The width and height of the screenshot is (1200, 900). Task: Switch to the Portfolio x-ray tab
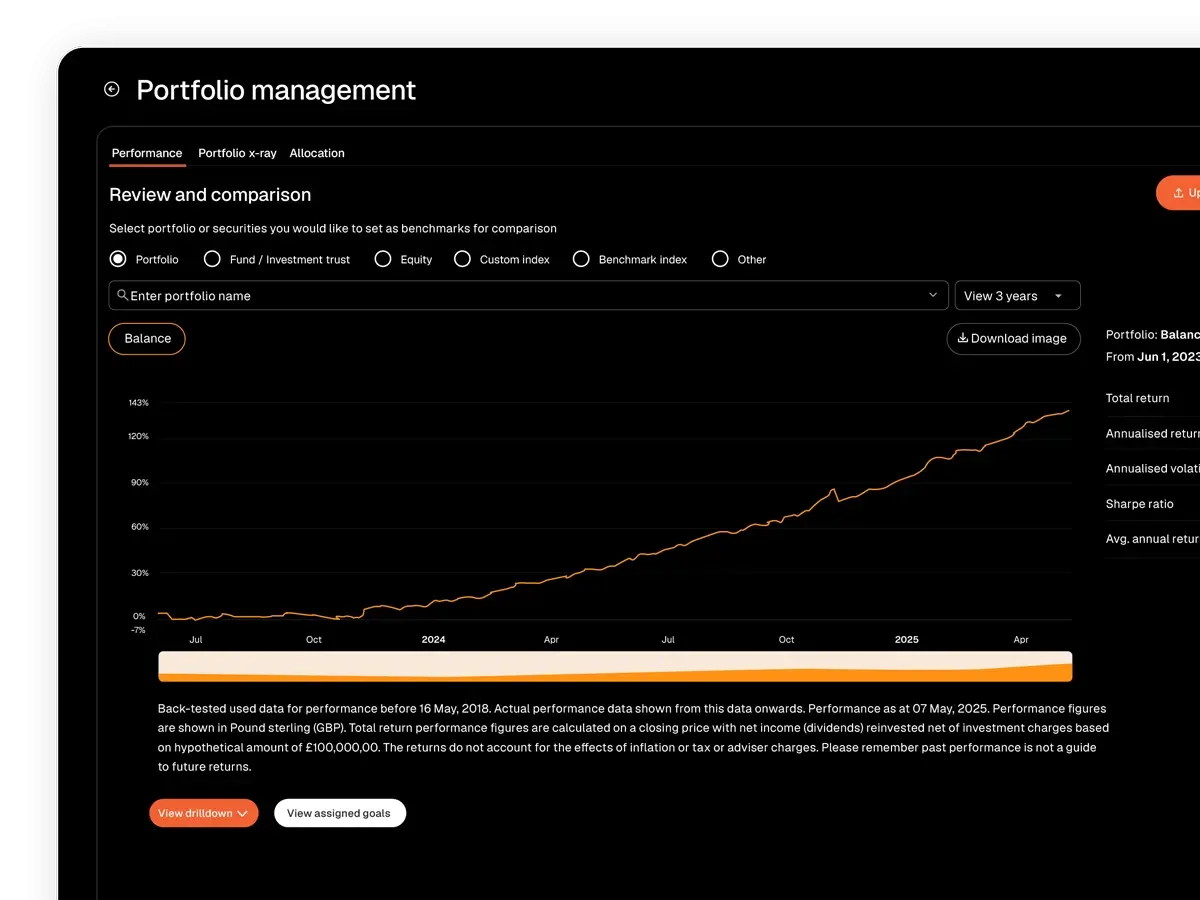pyautogui.click(x=237, y=153)
